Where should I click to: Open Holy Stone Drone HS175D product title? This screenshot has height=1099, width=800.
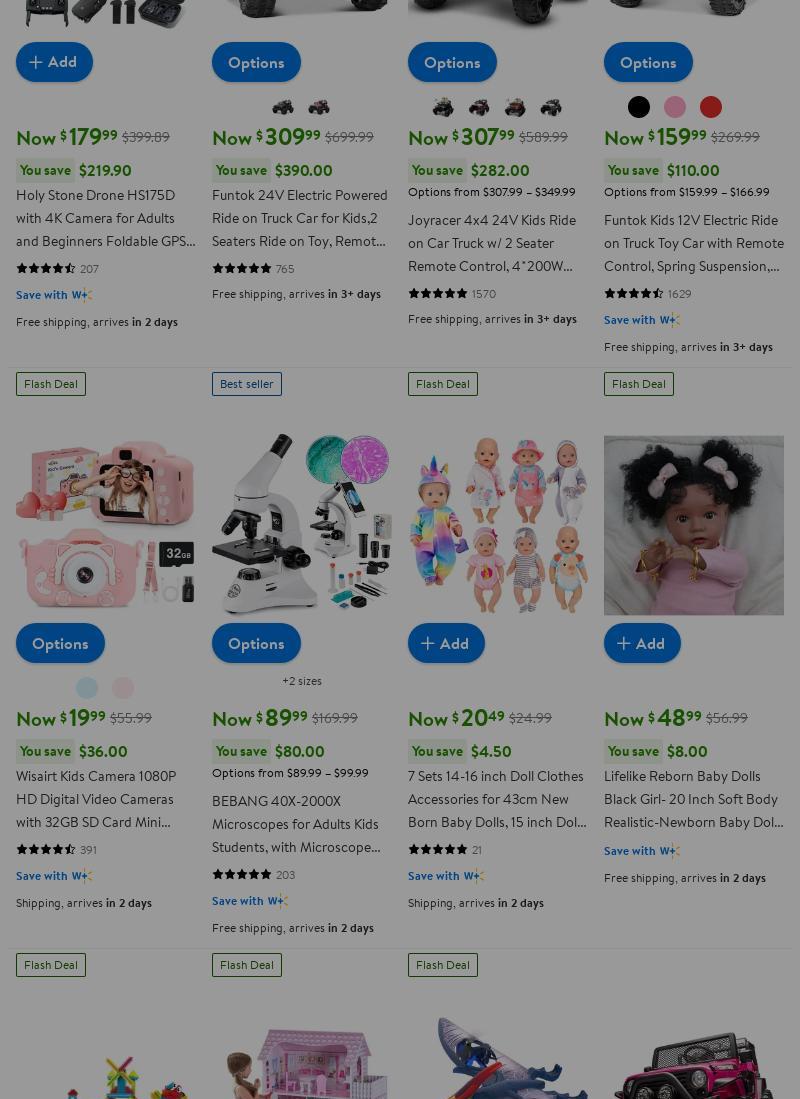[106, 218]
